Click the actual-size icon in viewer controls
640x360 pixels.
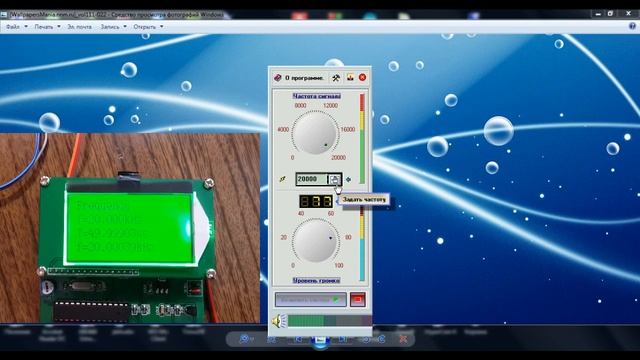[272, 339]
